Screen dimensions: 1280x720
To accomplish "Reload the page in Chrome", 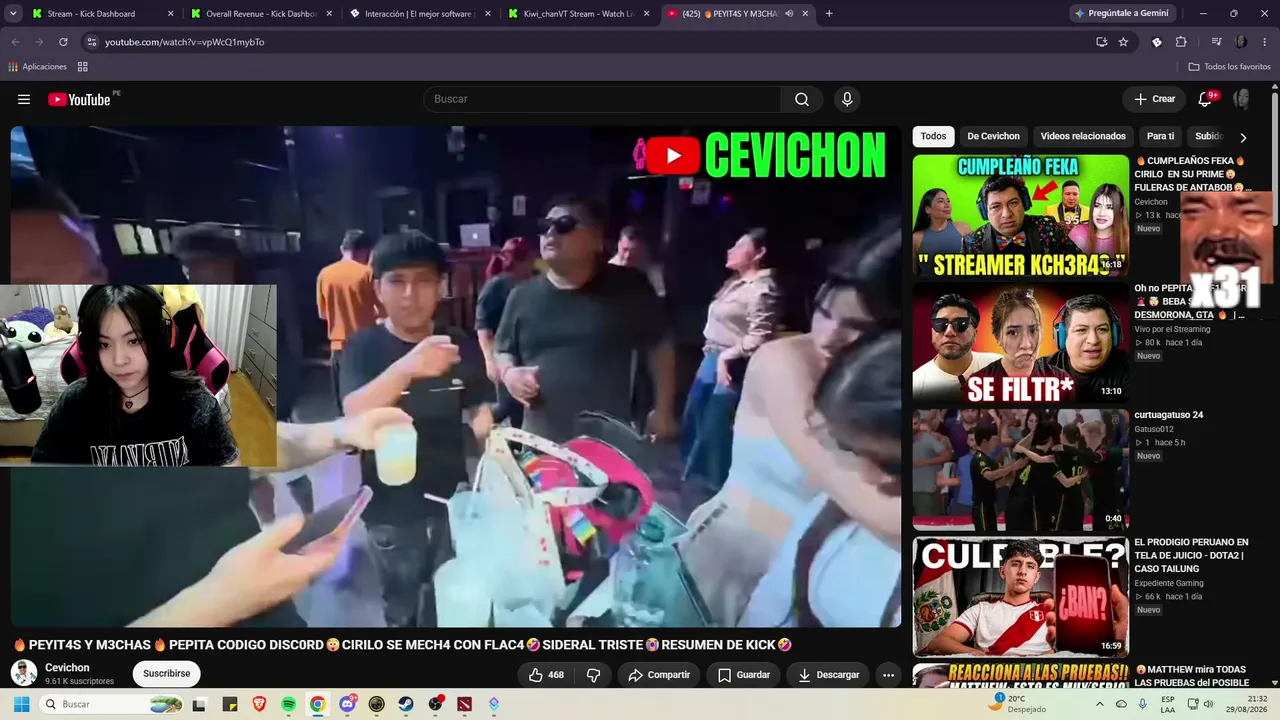I will (63, 42).
